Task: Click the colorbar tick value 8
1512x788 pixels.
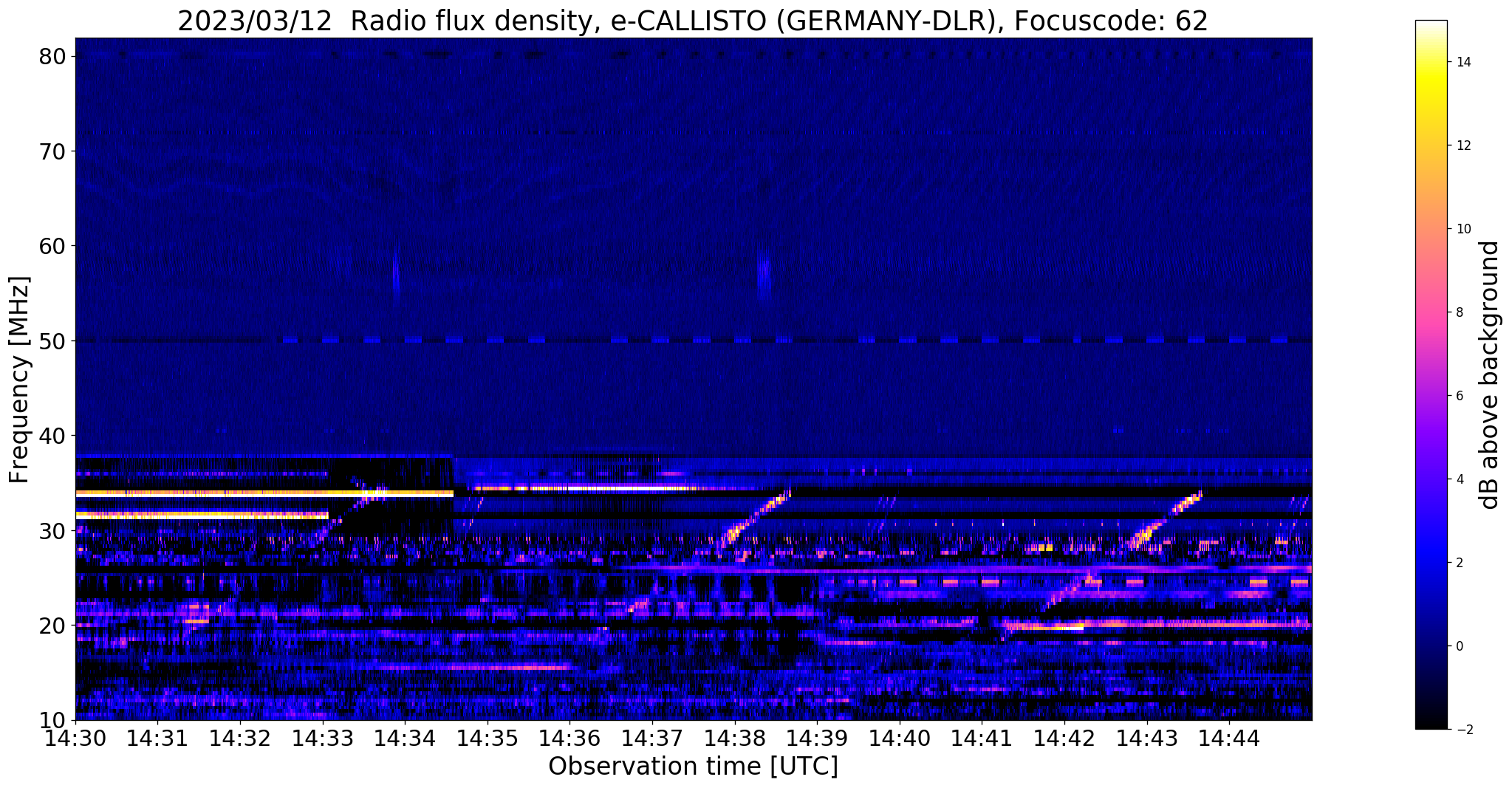Action: point(1459,312)
